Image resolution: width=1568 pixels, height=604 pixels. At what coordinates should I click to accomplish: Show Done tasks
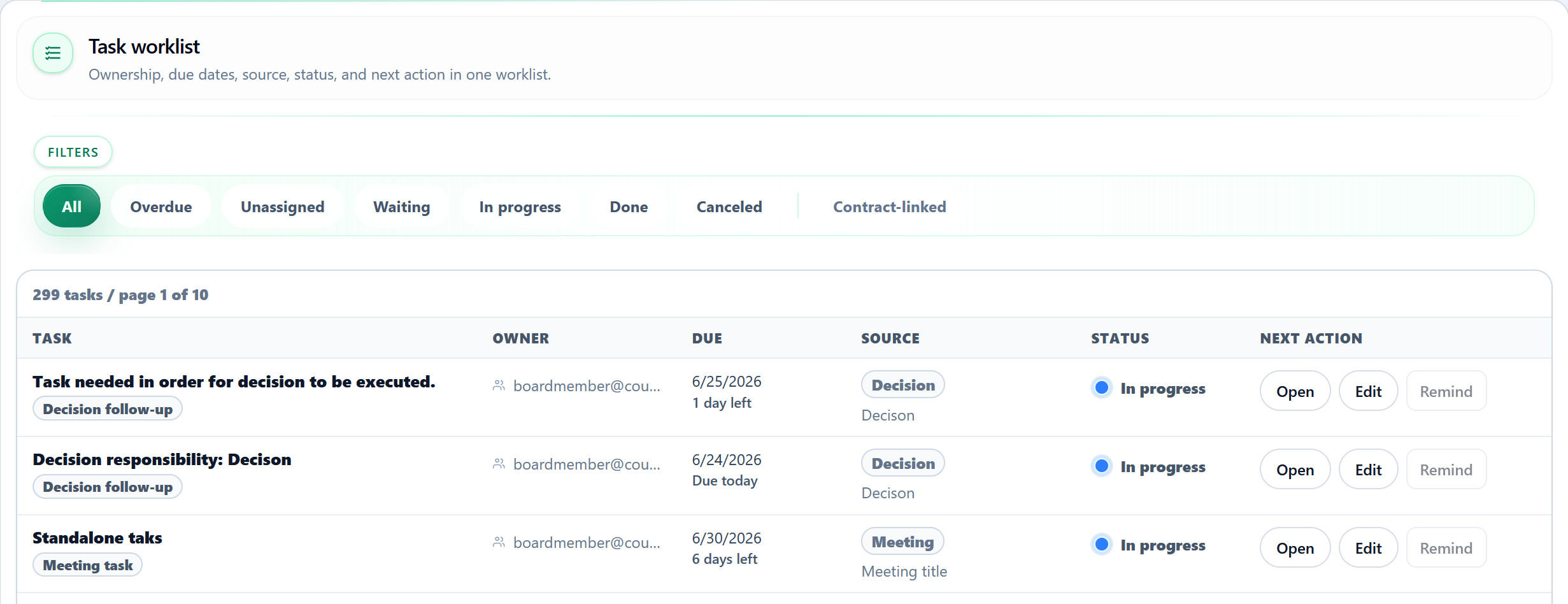pos(629,206)
